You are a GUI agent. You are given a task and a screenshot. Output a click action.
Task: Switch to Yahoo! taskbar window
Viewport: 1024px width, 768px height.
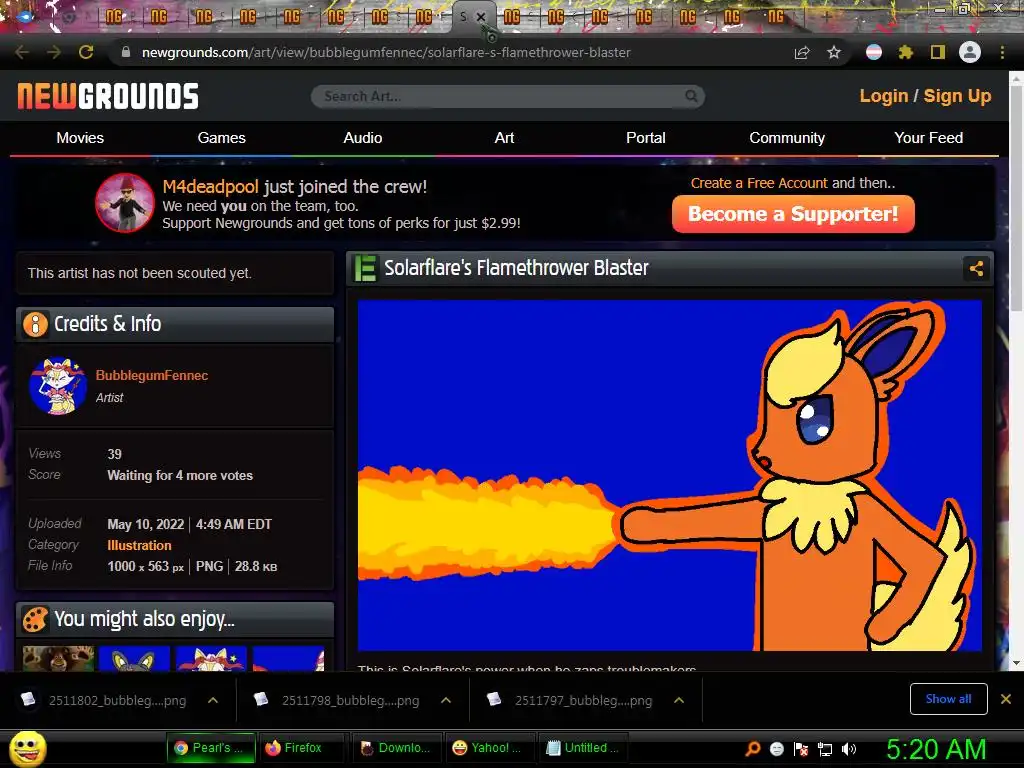(x=489, y=748)
